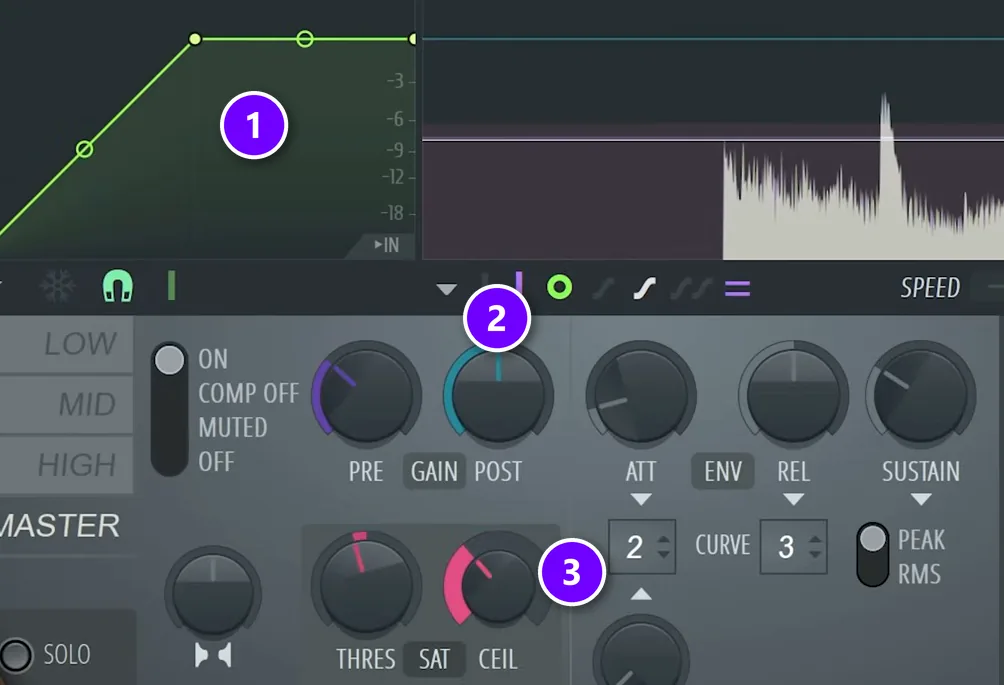The image size is (1004, 685).
Task: Select the hollow point on the flat envelope top
Action: 305,39
